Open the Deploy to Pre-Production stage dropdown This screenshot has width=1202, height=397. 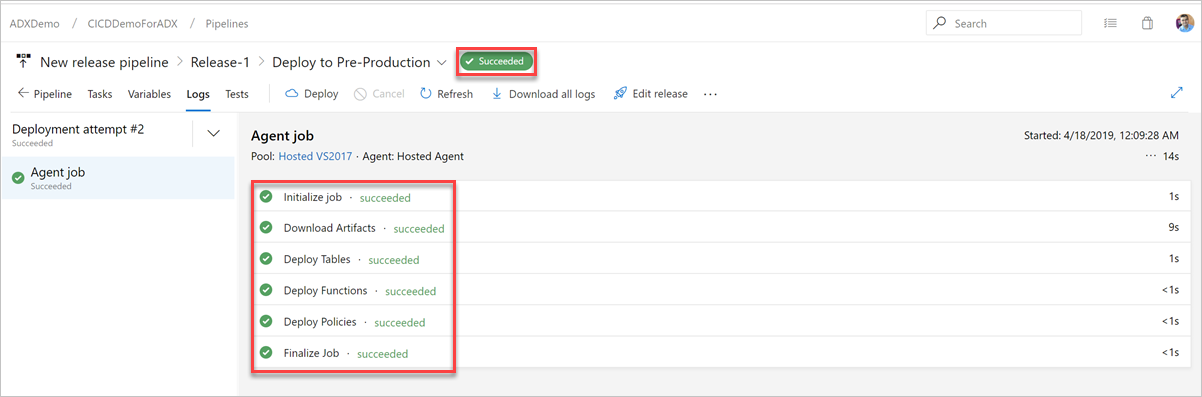point(441,62)
